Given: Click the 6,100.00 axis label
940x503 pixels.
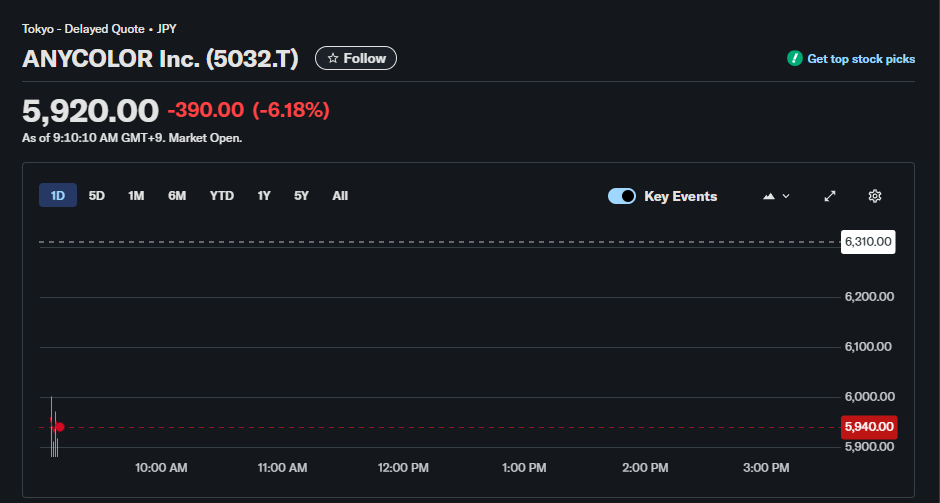Looking at the screenshot, I should point(868,347).
